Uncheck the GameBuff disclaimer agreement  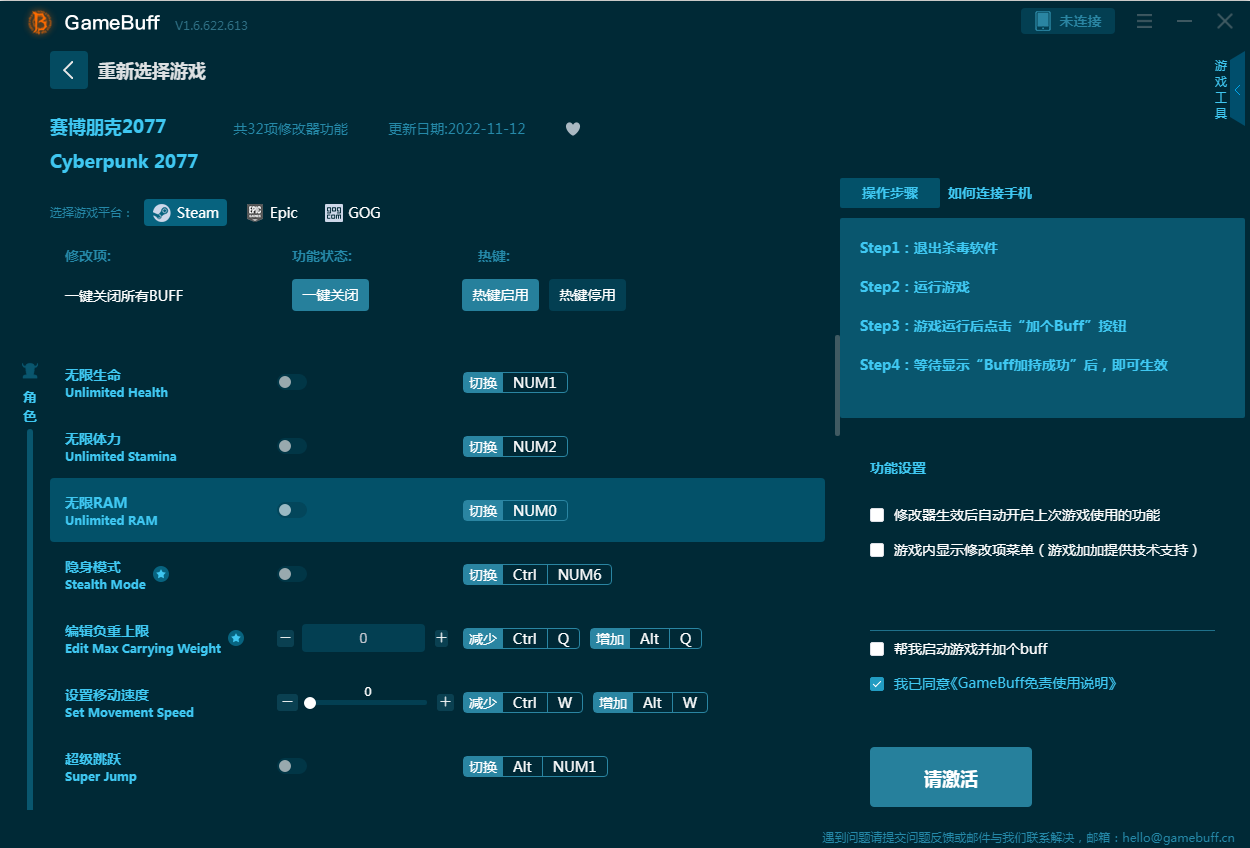[877, 684]
